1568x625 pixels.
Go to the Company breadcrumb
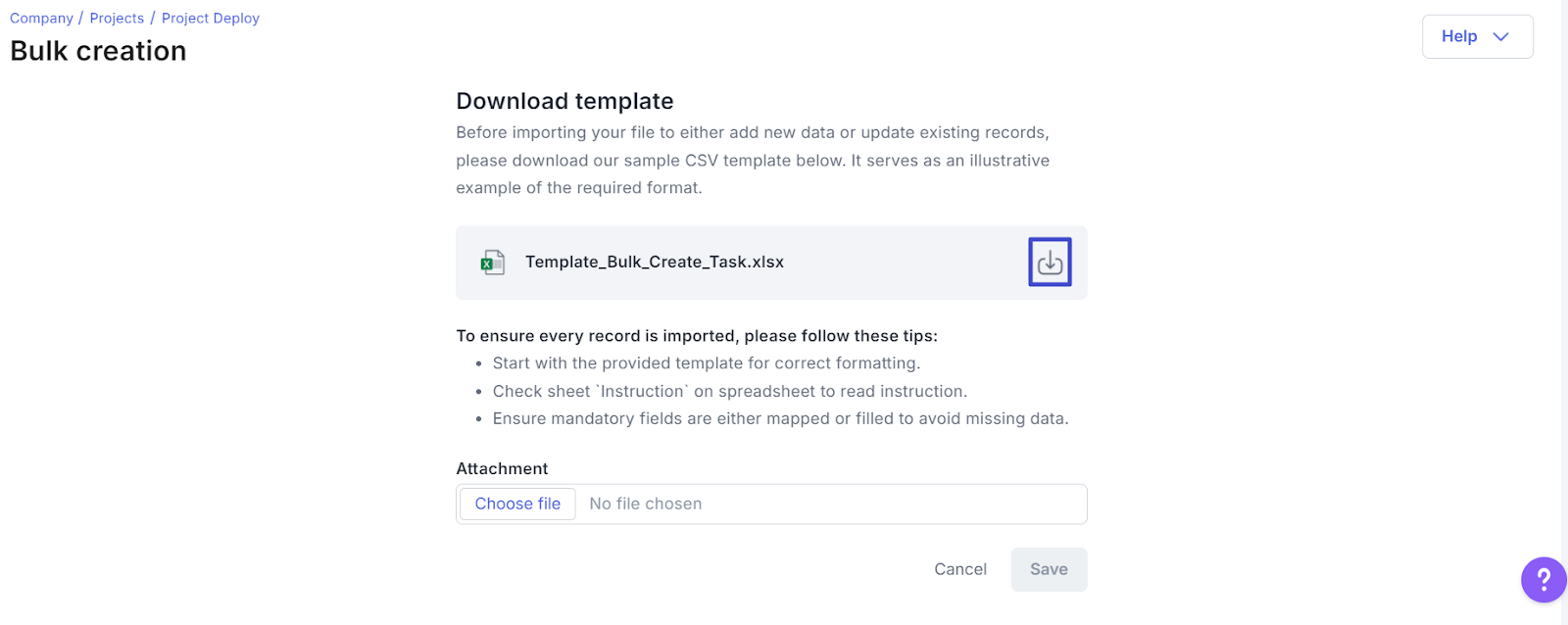(x=41, y=19)
